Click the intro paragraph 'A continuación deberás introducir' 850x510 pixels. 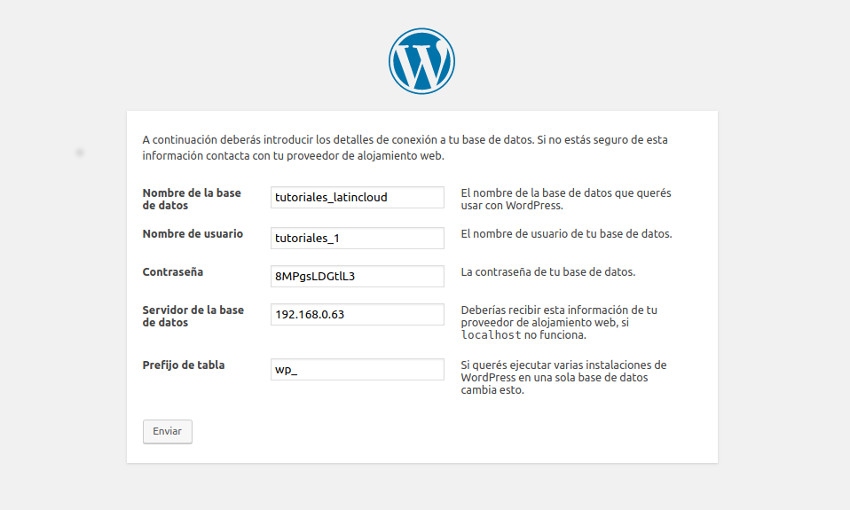tap(405, 147)
